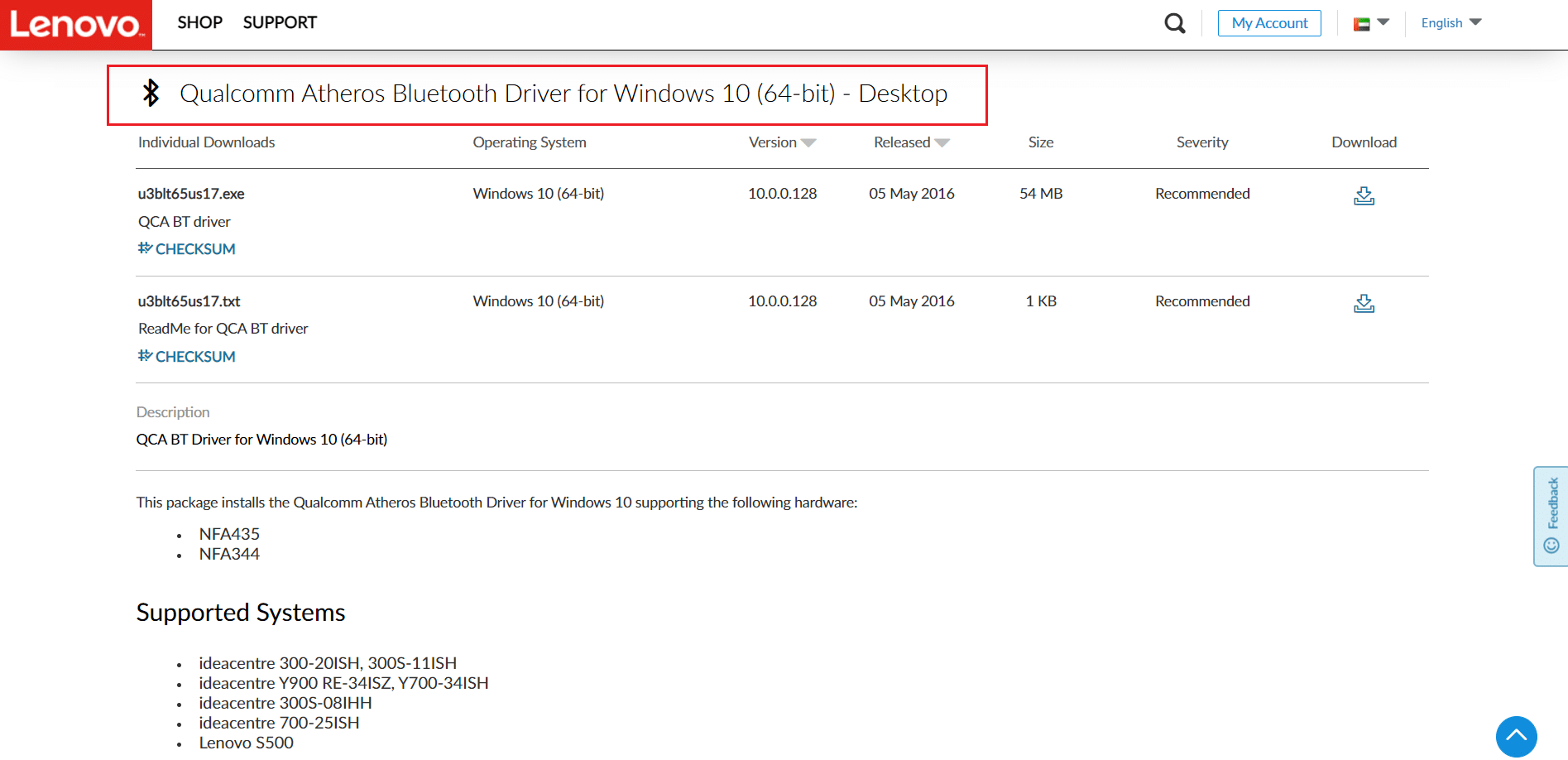Open the country flag selector

(x=1371, y=23)
